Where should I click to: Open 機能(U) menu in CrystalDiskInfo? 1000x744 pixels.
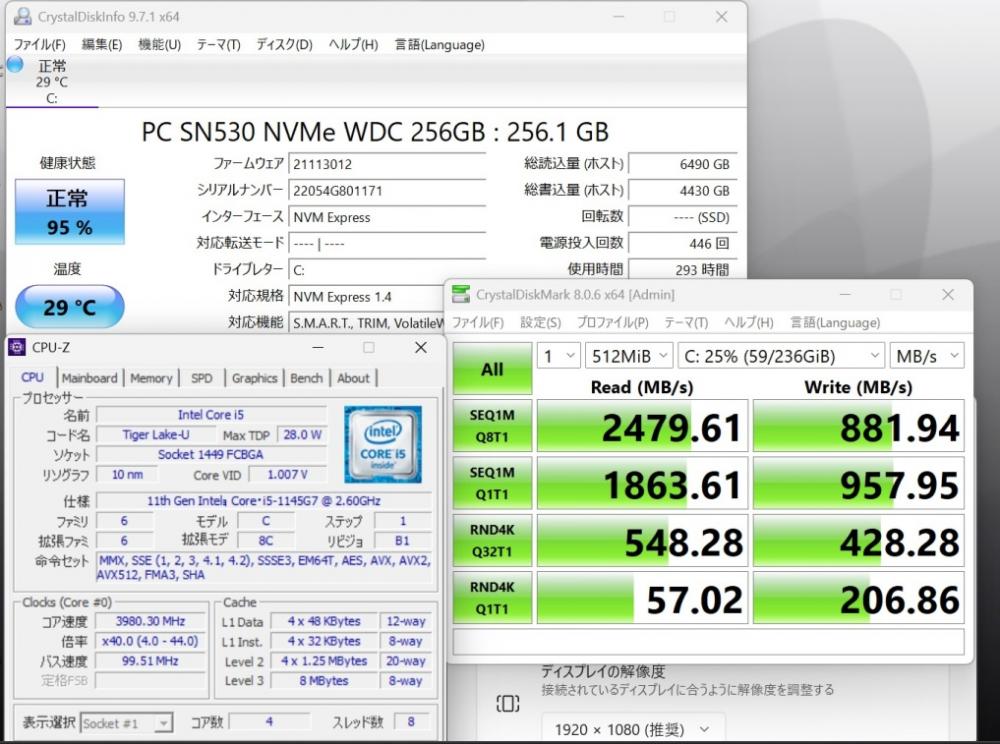tap(159, 45)
